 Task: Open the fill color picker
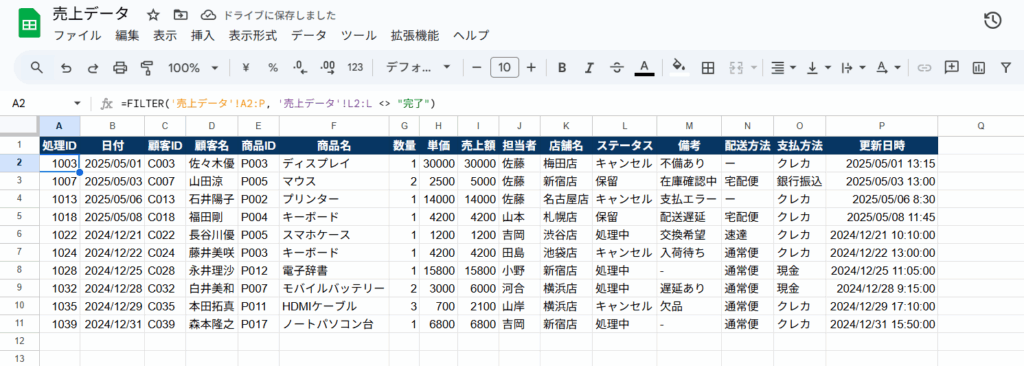pos(679,67)
